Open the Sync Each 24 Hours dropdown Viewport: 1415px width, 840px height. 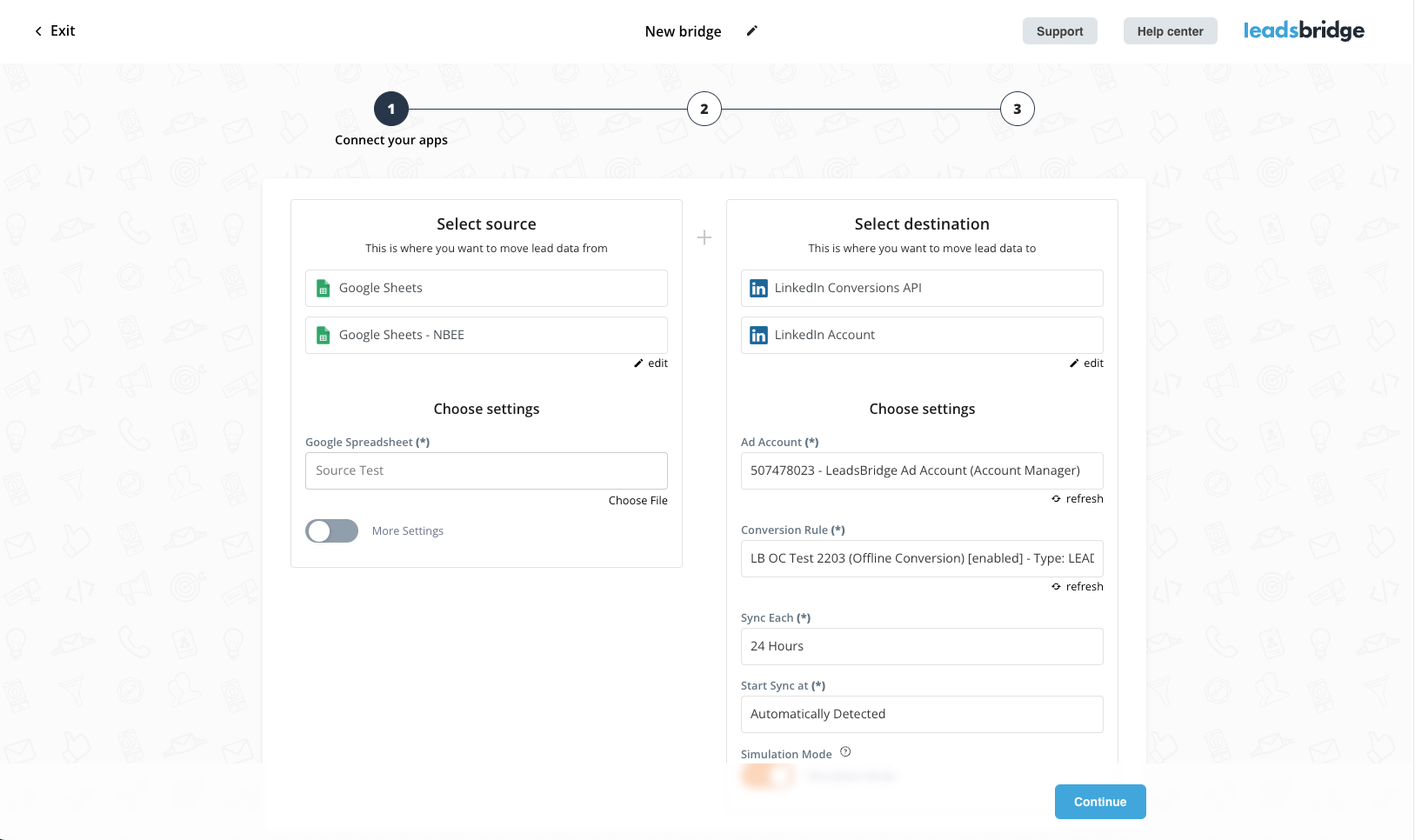click(x=921, y=646)
